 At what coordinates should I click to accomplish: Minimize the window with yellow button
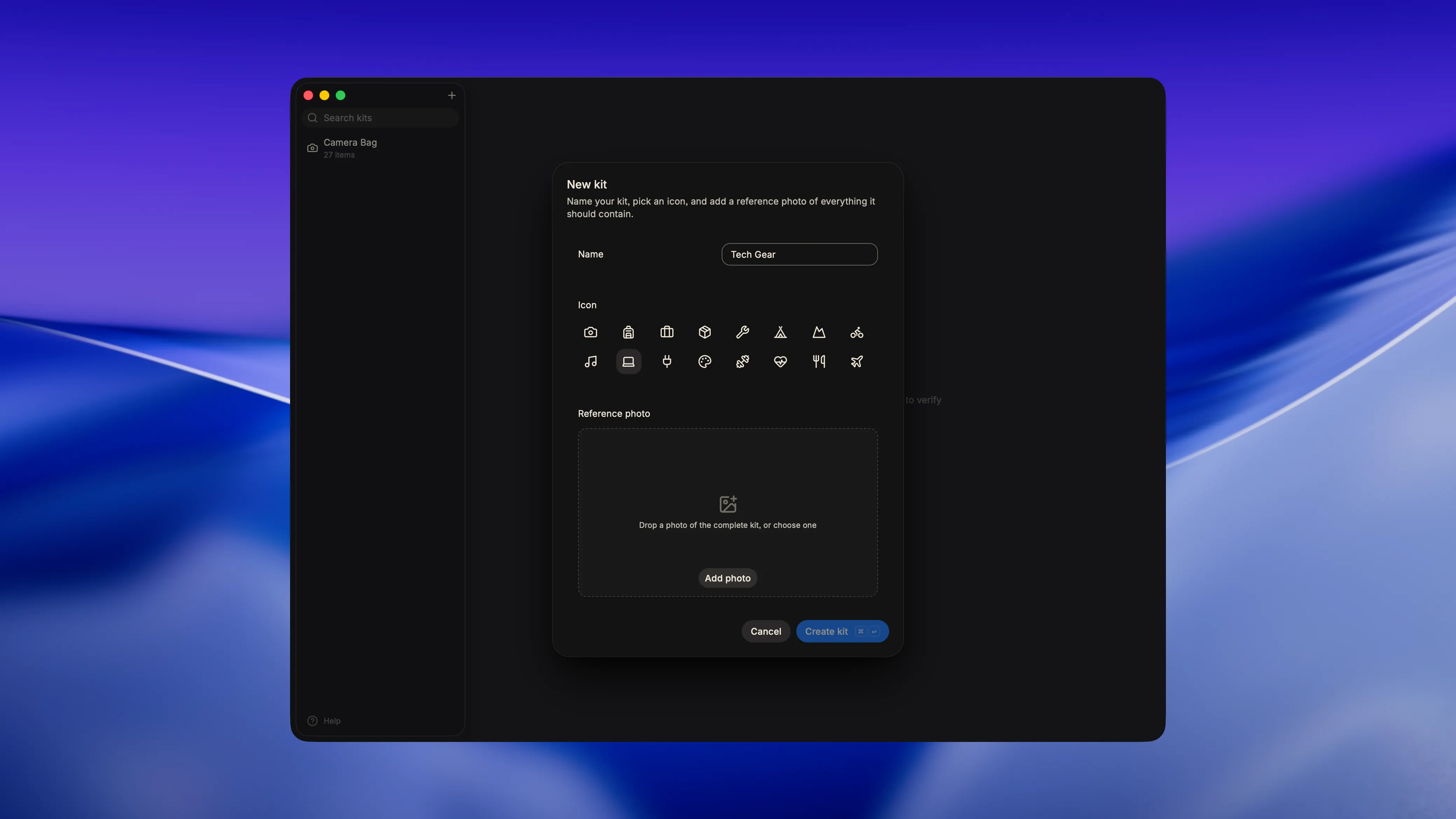click(x=324, y=95)
